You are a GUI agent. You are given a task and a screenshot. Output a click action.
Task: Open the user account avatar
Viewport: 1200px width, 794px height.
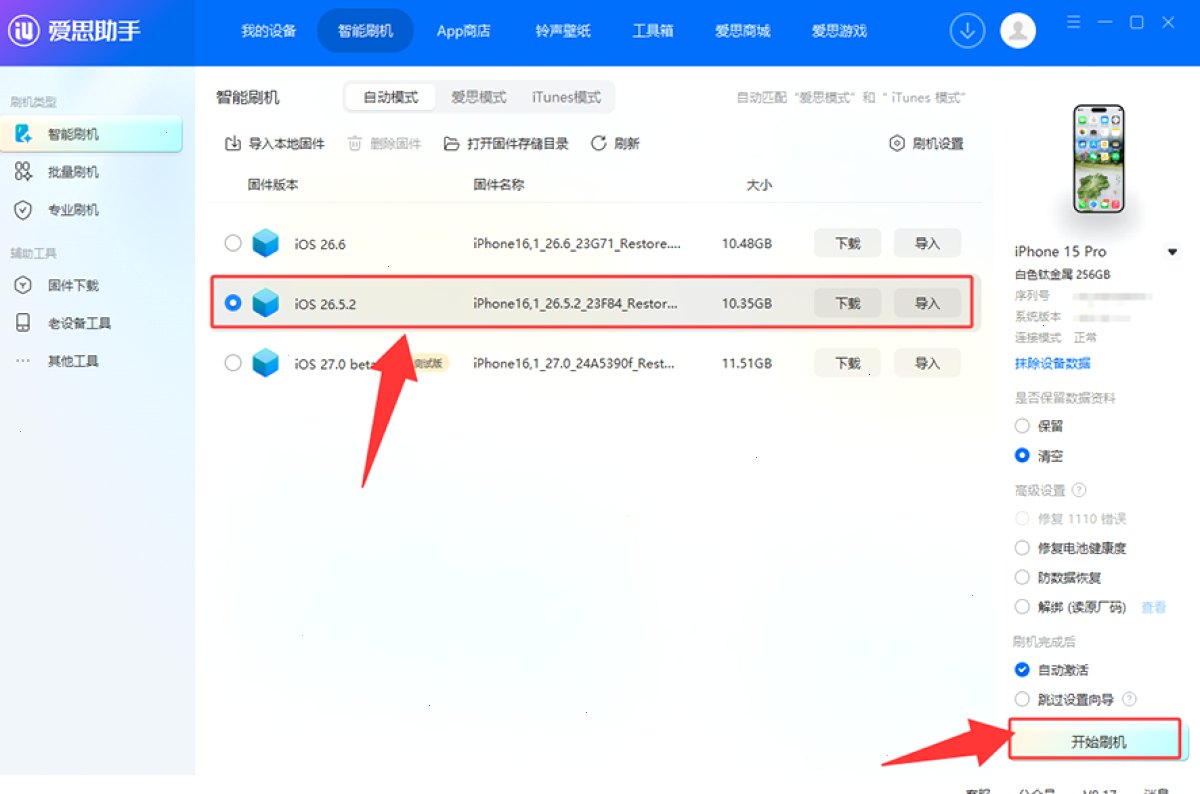pos(1018,31)
